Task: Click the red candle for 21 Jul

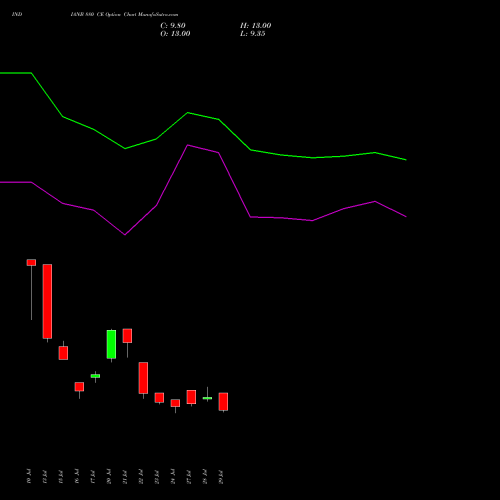Action: [x=127, y=336]
